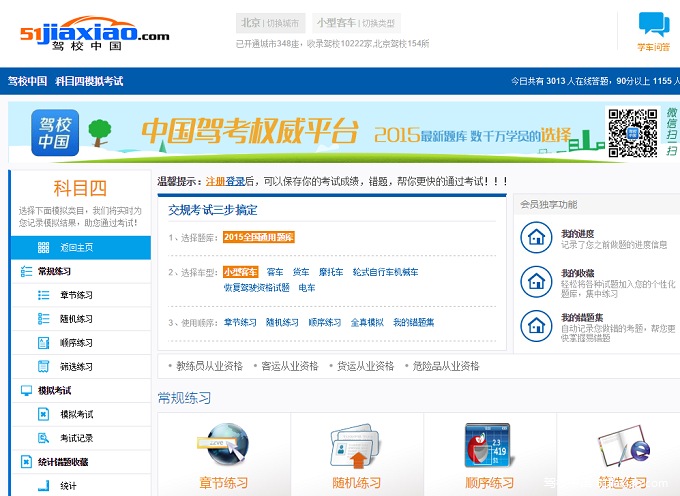The height and width of the screenshot is (496, 680).
Task: Click the 科目四 heading in sidebar
Action: coord(80,188)
